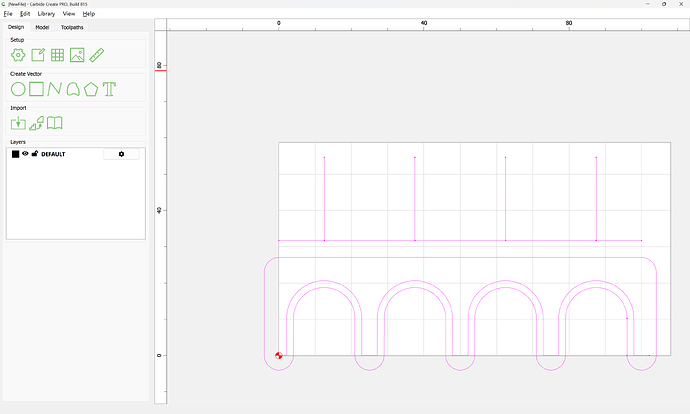Open Job Setup gear icon
Viewport: 690px width, 414px height.
click(18, 55)
